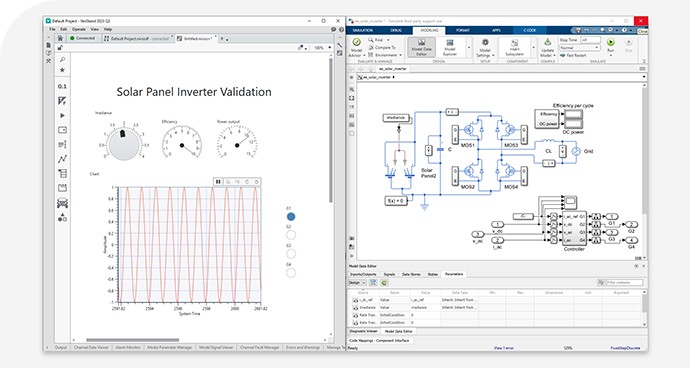Expand the ee_solar_inverter breadcrumb path dropdown
Viewport: 690px width, 368px height.
(644, 77)
